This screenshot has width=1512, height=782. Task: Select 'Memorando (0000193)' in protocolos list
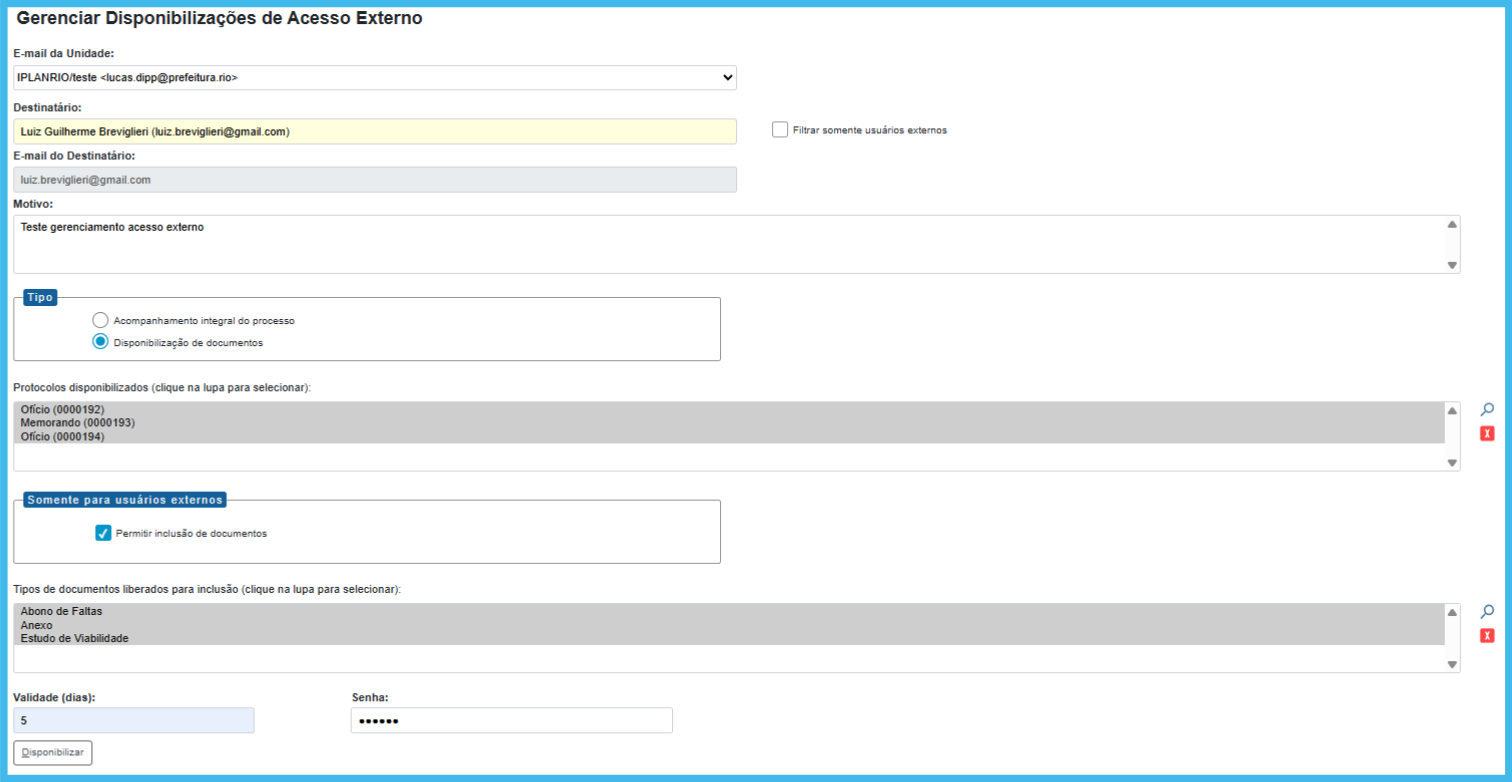tap(78, 423)
